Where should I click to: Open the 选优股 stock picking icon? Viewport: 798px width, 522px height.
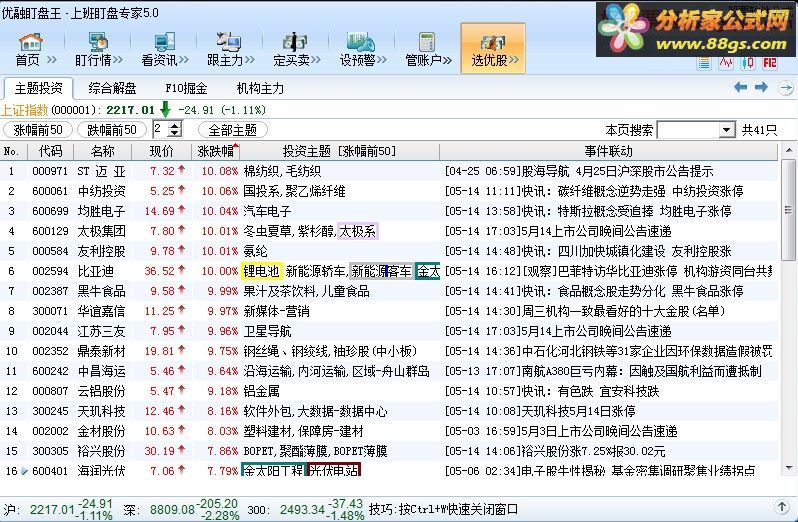[x=492, y=41]
